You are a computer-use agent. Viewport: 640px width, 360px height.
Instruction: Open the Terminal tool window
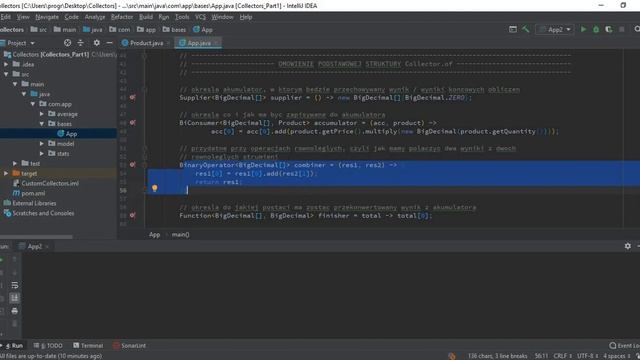[88, 346]
